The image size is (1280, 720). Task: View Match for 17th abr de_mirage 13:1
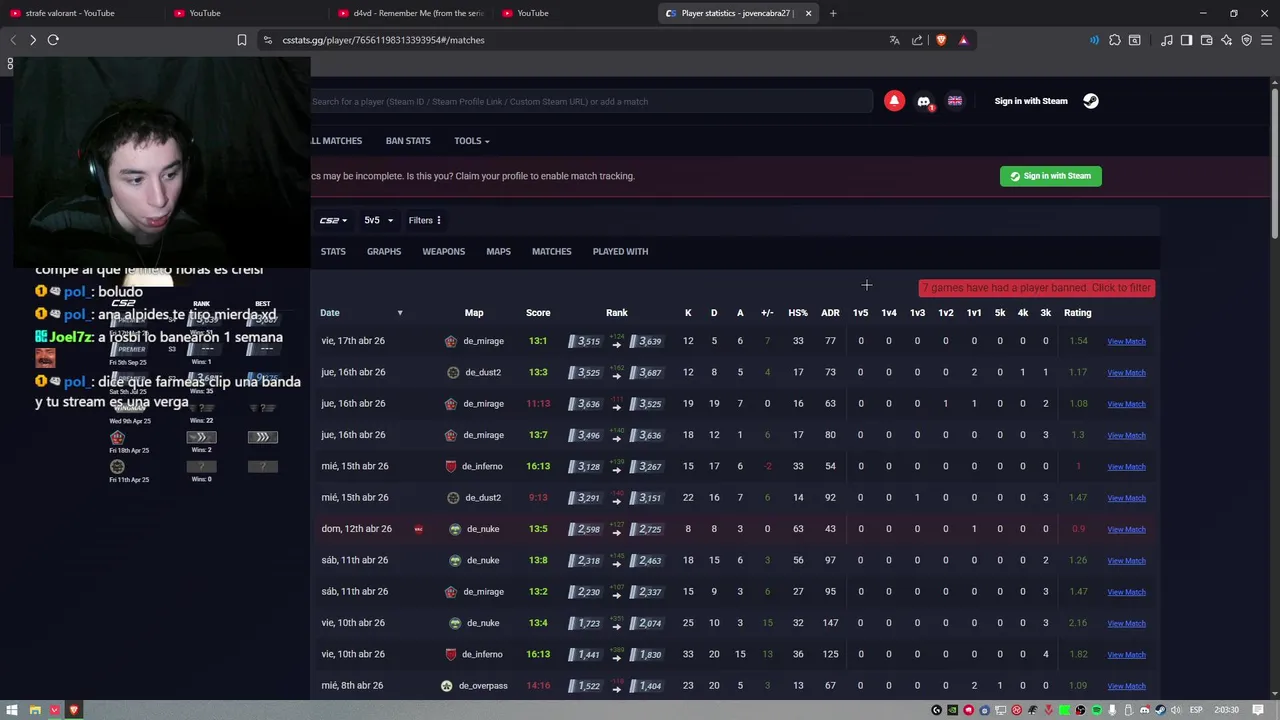point(1126,342)
